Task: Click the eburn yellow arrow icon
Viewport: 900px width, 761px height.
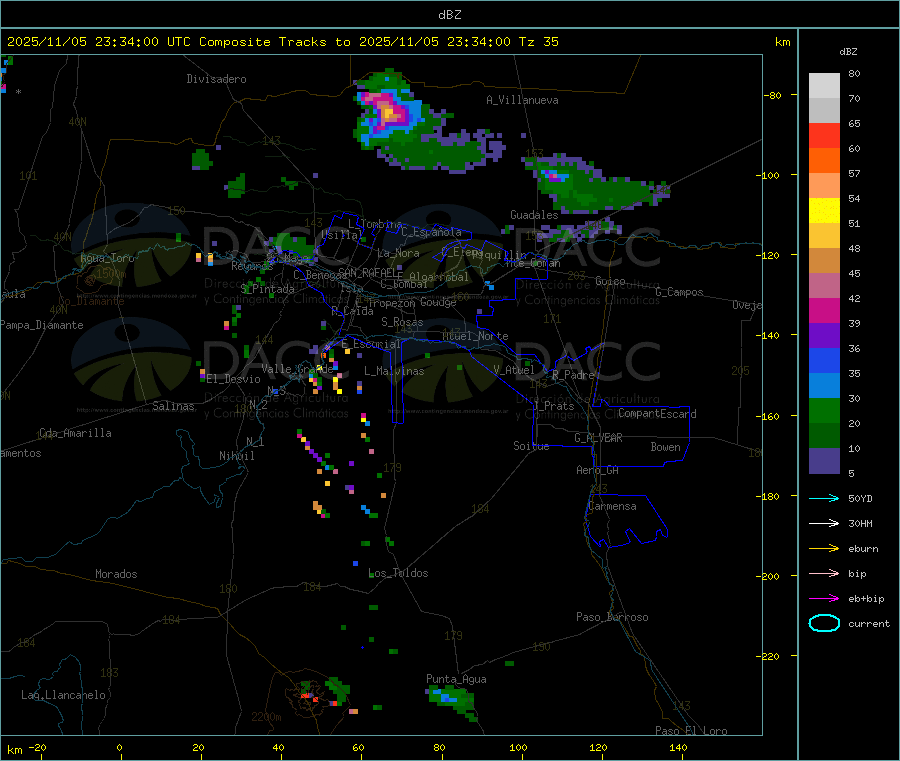Action: coord(824,548)
